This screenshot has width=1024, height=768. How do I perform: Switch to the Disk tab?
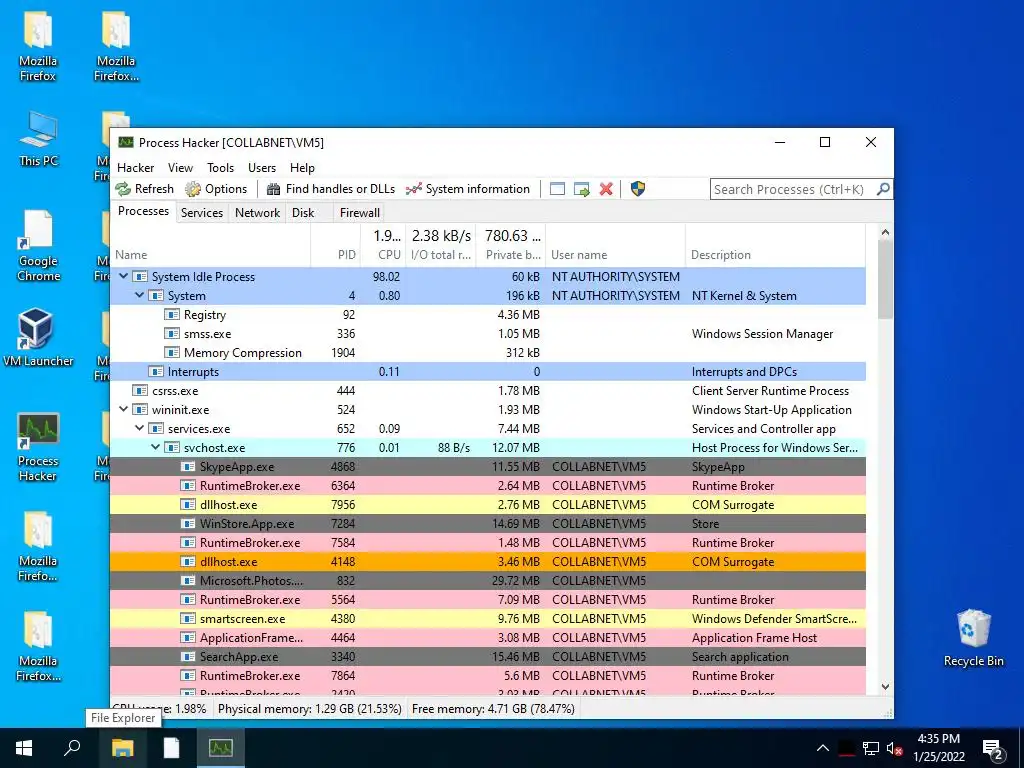[x=303, y=212]
